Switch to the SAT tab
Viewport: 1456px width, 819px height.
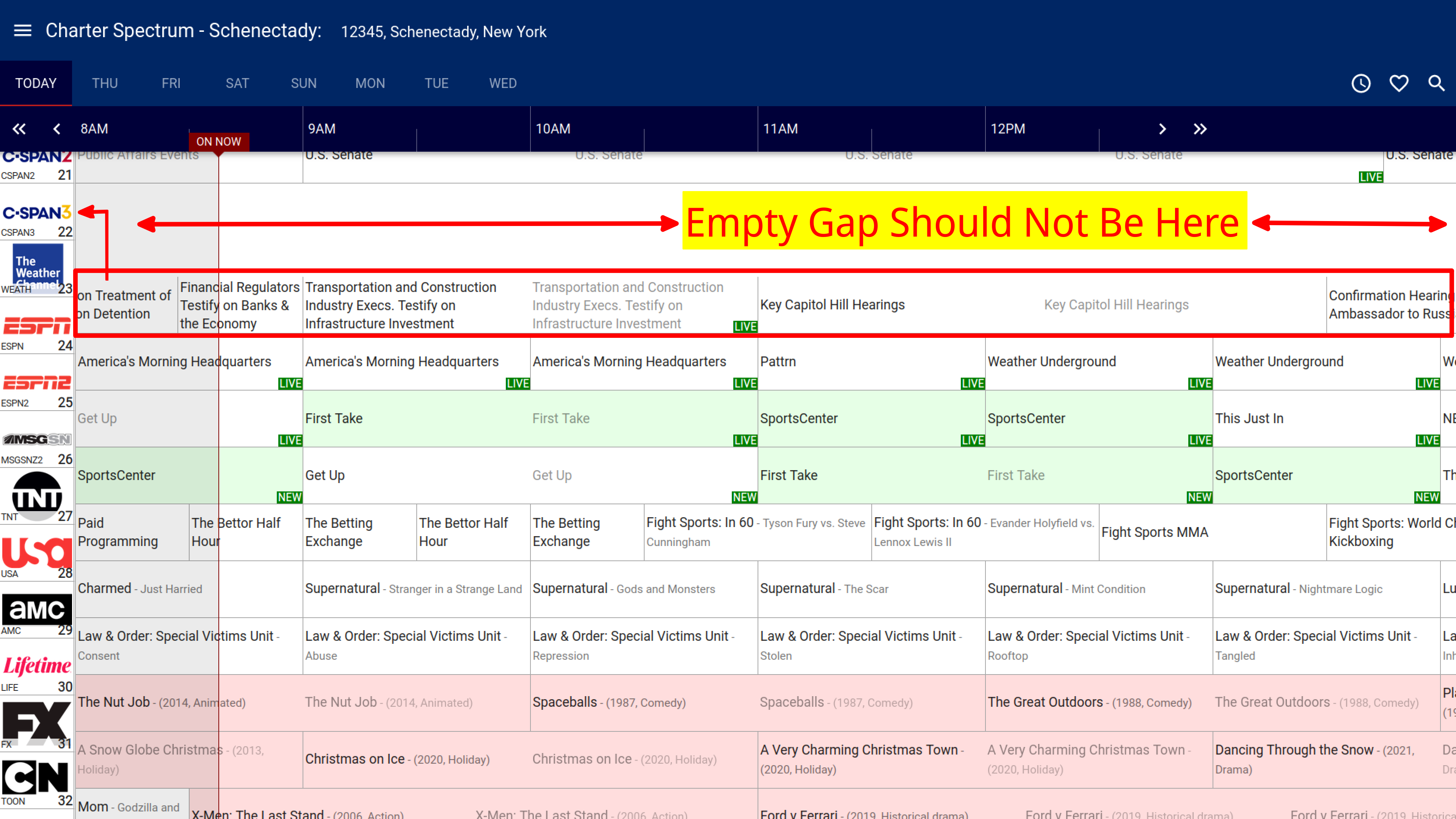[x=237, y=83]
